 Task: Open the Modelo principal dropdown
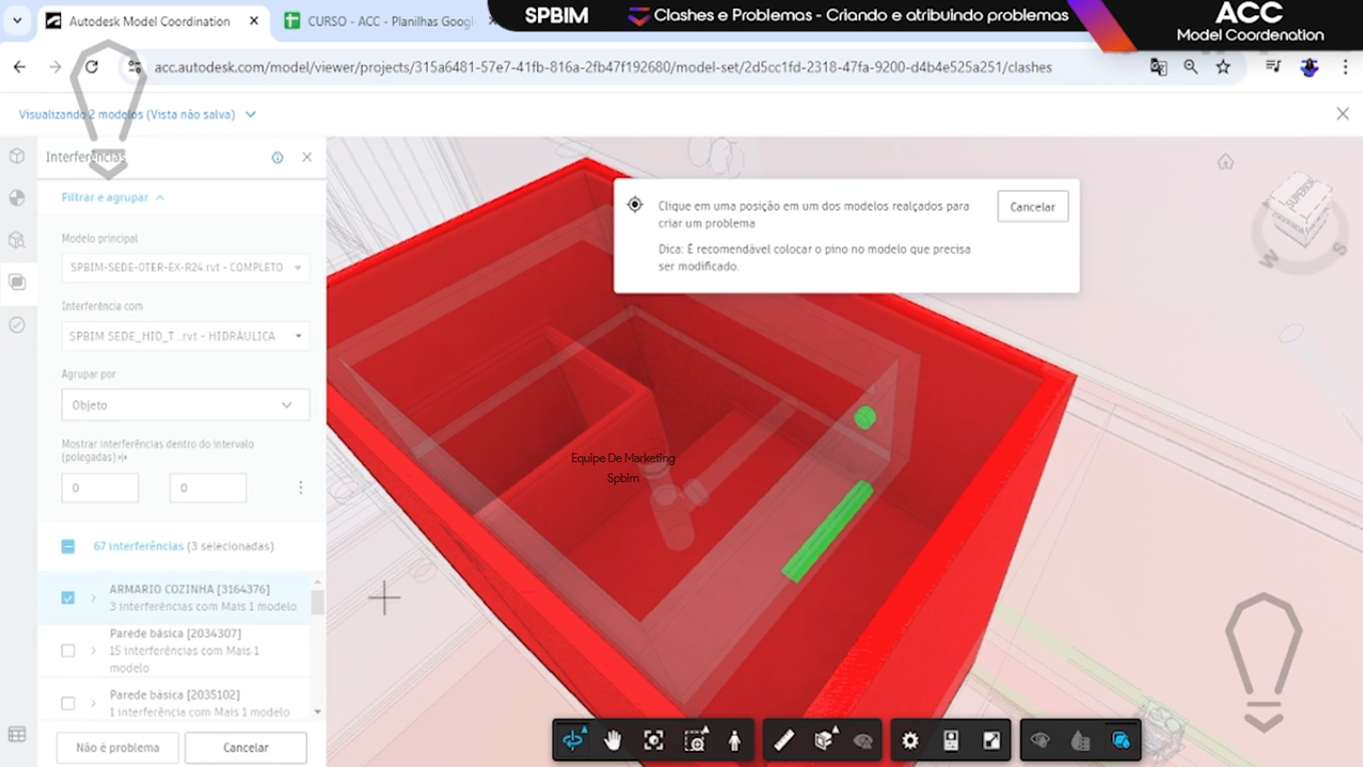click(186, 268)
